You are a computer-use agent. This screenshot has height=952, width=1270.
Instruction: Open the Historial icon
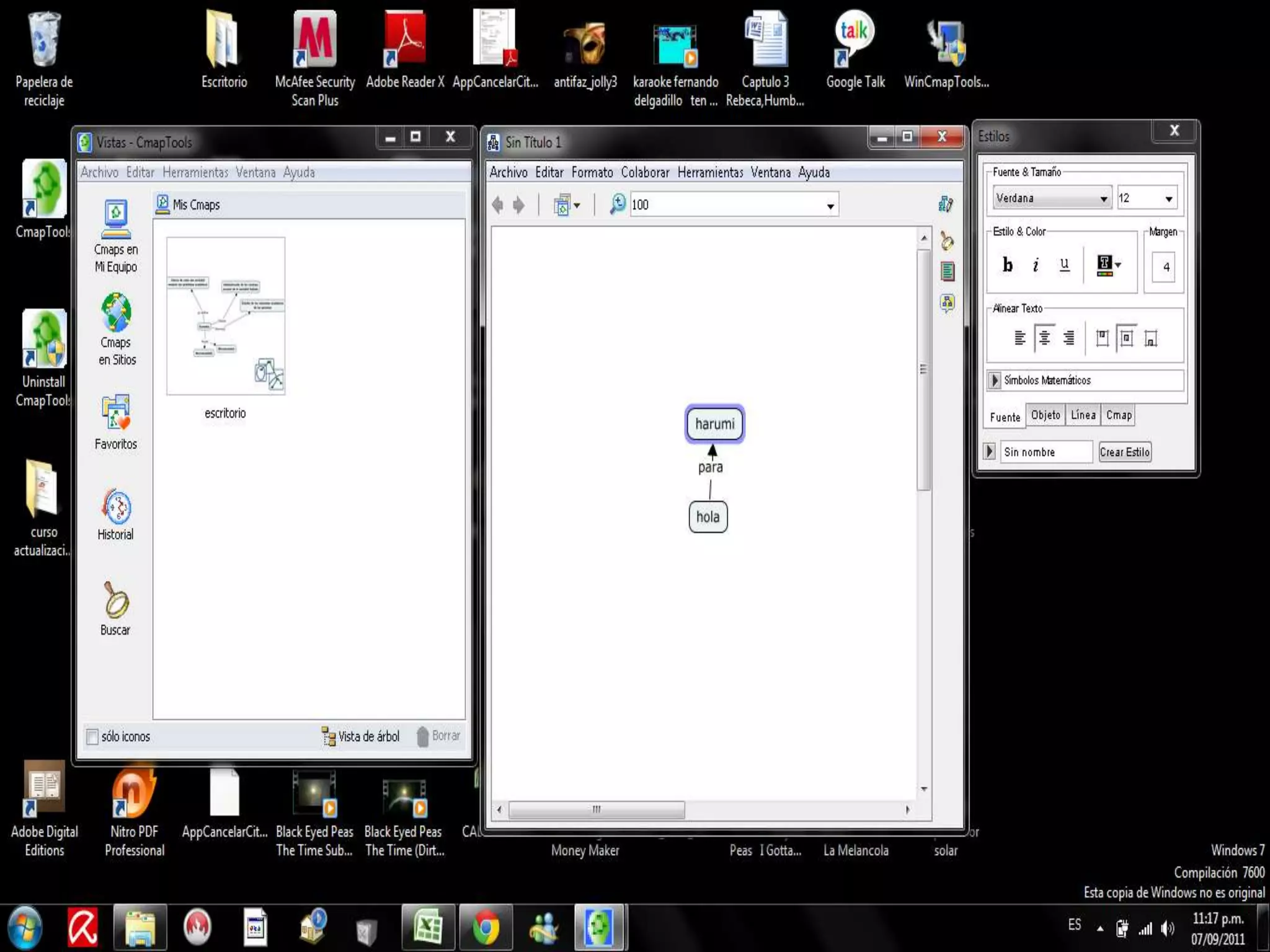pyautogui.click(x=116, y=507)
